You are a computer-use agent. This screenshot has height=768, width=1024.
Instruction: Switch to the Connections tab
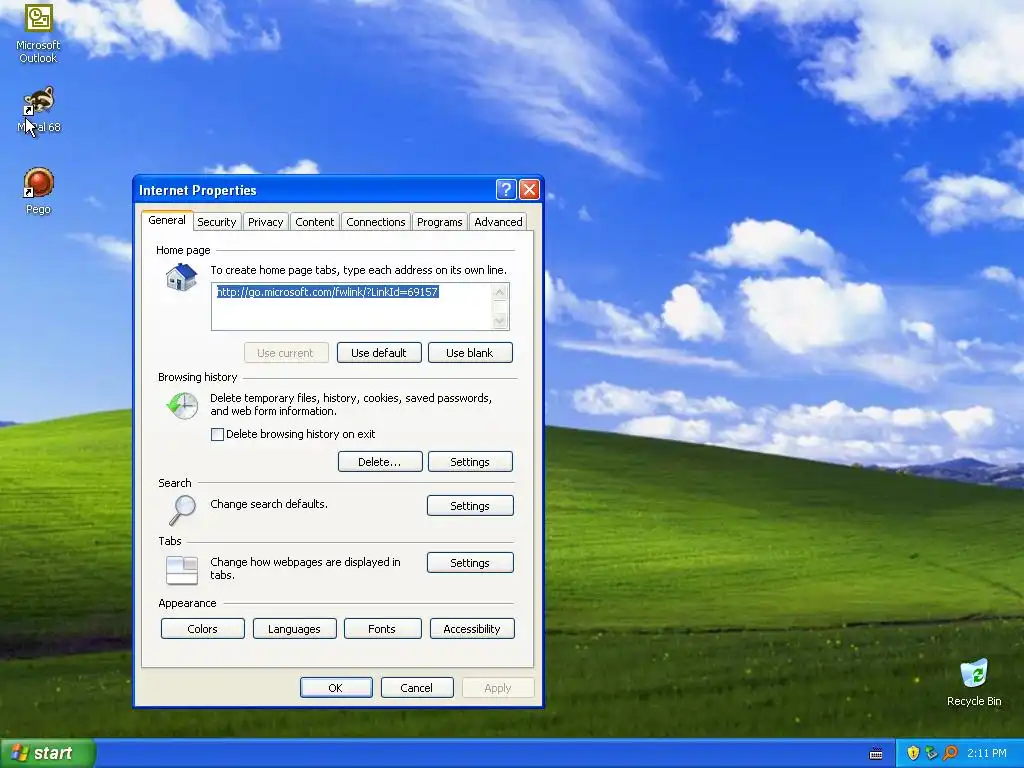point(376,222)
